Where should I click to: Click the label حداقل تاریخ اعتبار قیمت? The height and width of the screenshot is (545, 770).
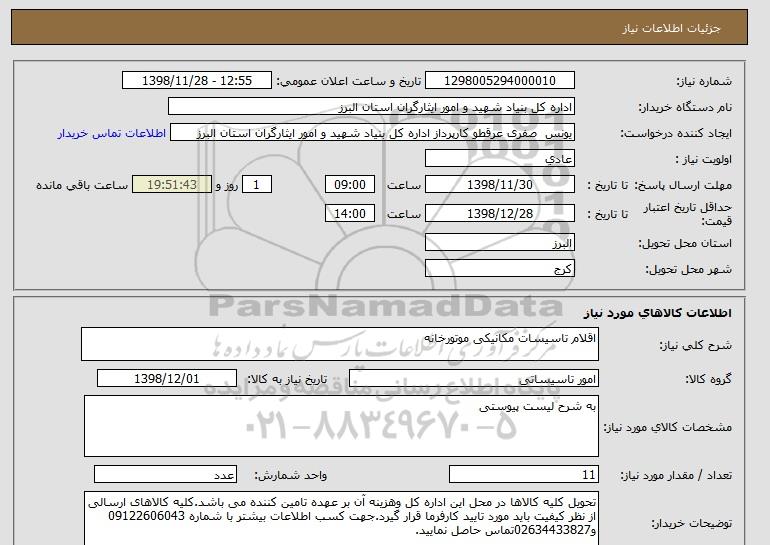pyautogui.click(x=688, y=214)
